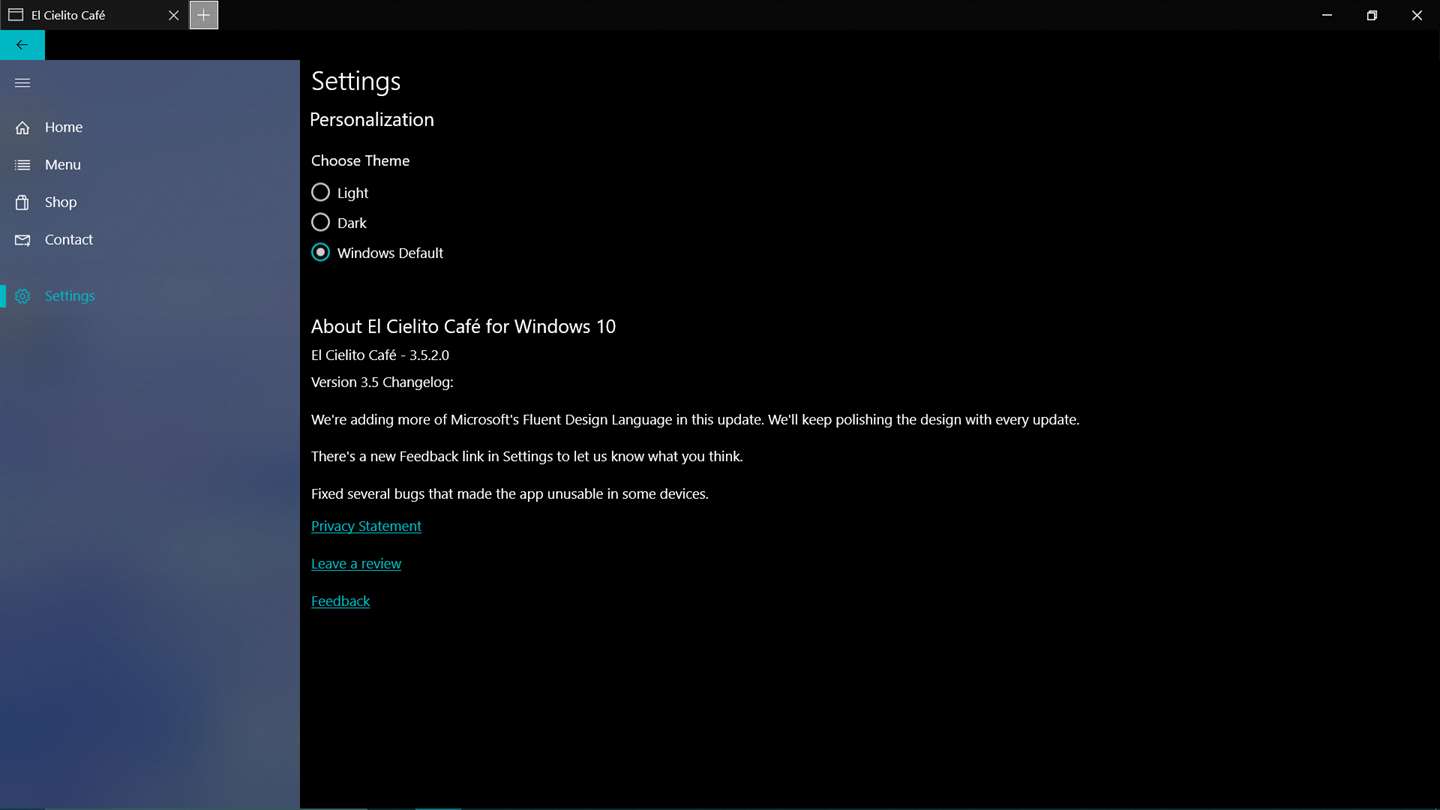Restore down the application window

point(1372,15)
